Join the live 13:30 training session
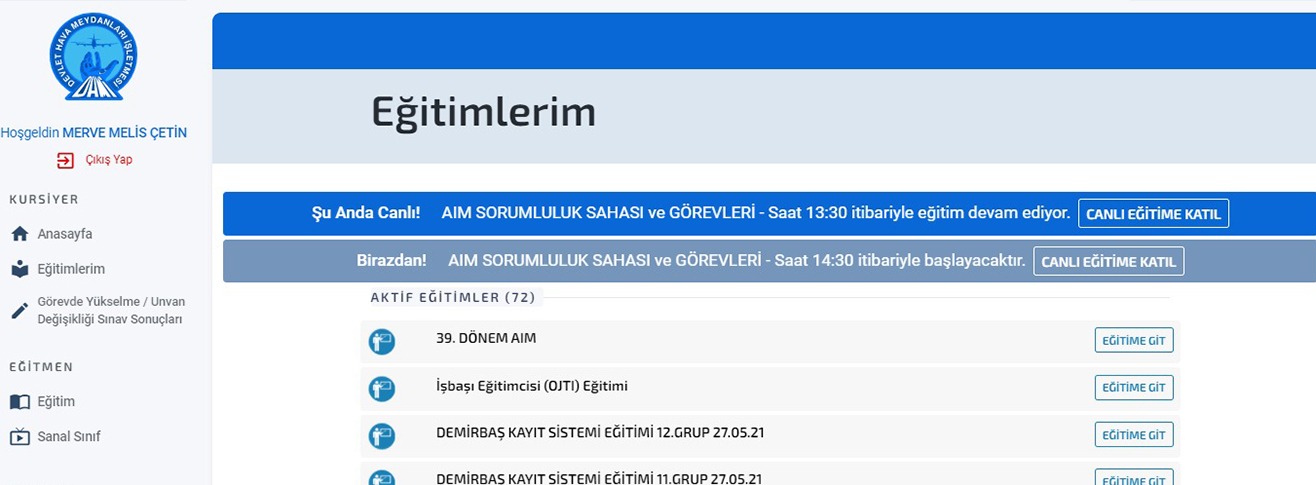This screenshot has width=1316, height=485. (x=1153, y=214)
